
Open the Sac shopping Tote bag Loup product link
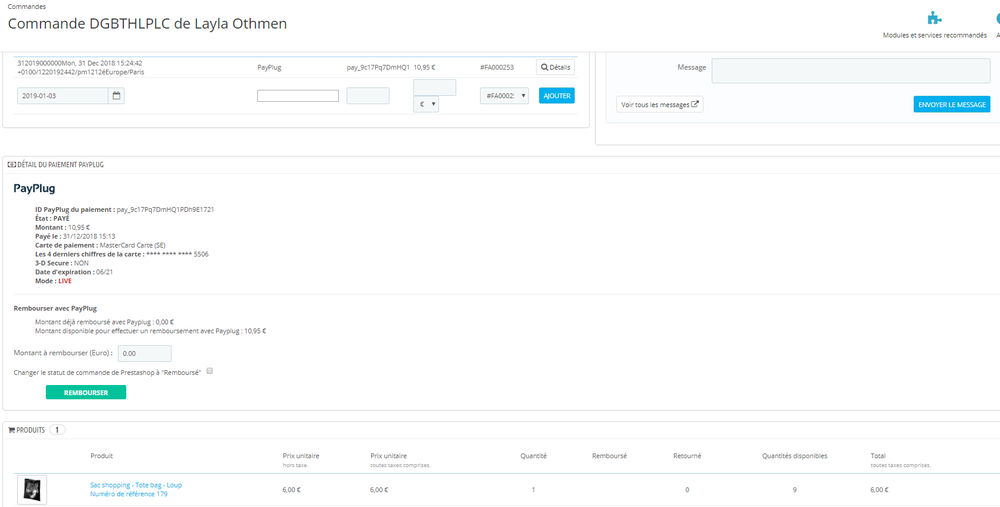pyautogui.click(x=136, y=485)
